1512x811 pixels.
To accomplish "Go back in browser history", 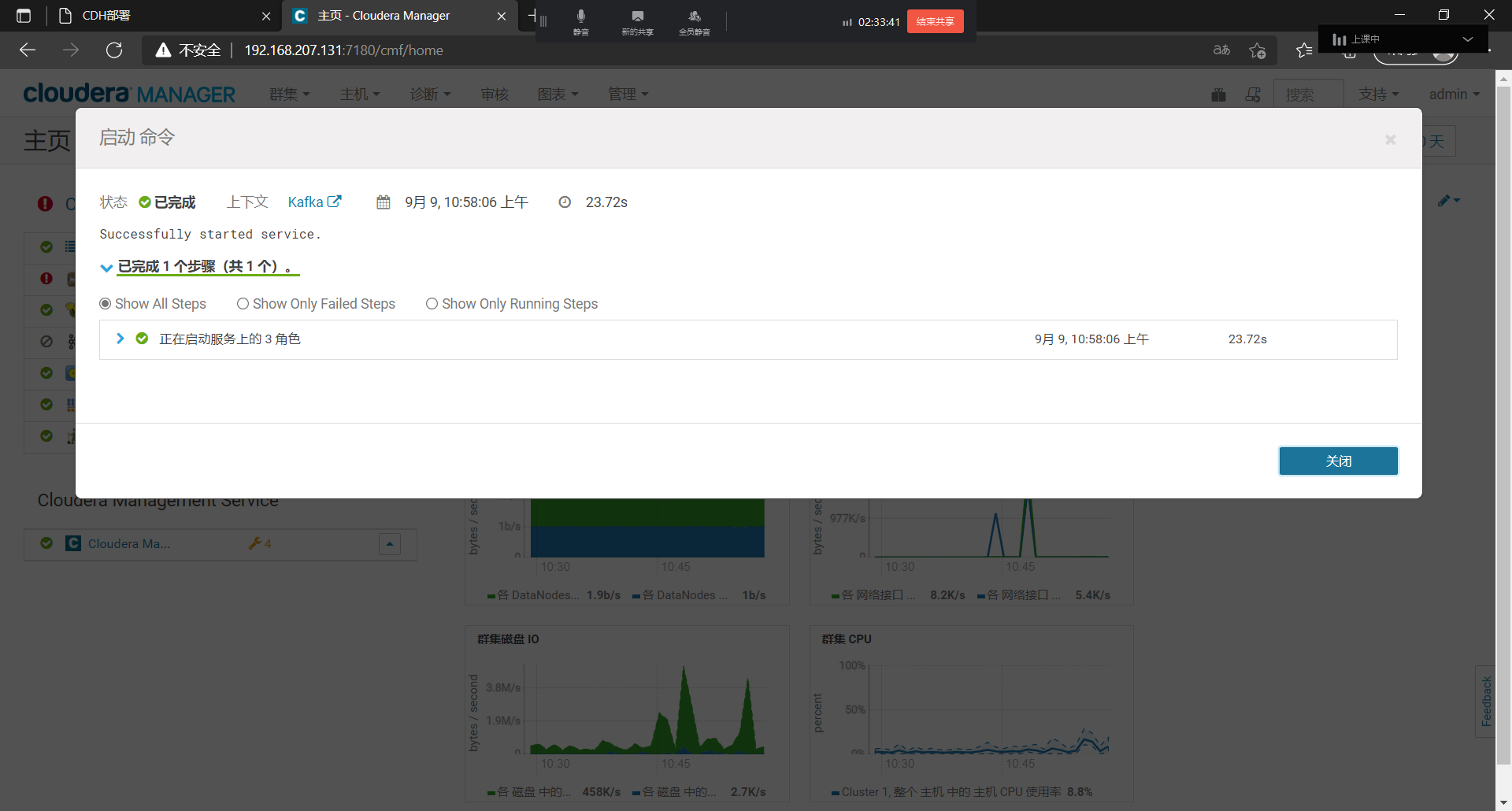I will [x=28, y=50].
